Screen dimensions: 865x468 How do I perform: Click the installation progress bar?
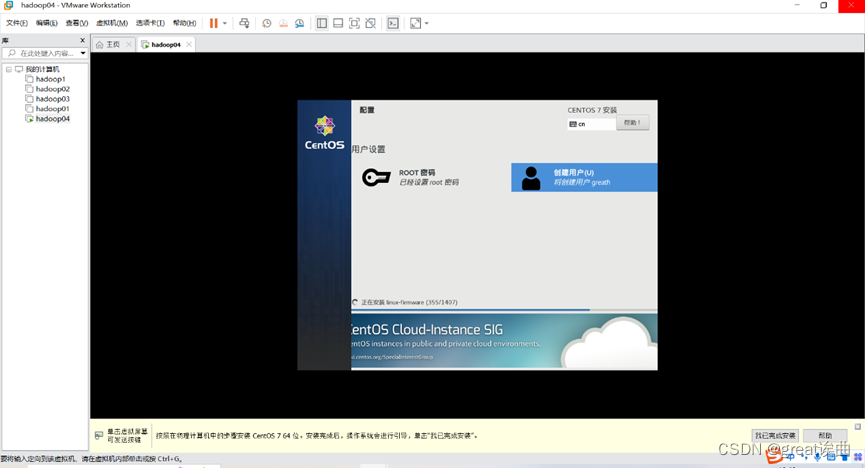tap(504, 310)
